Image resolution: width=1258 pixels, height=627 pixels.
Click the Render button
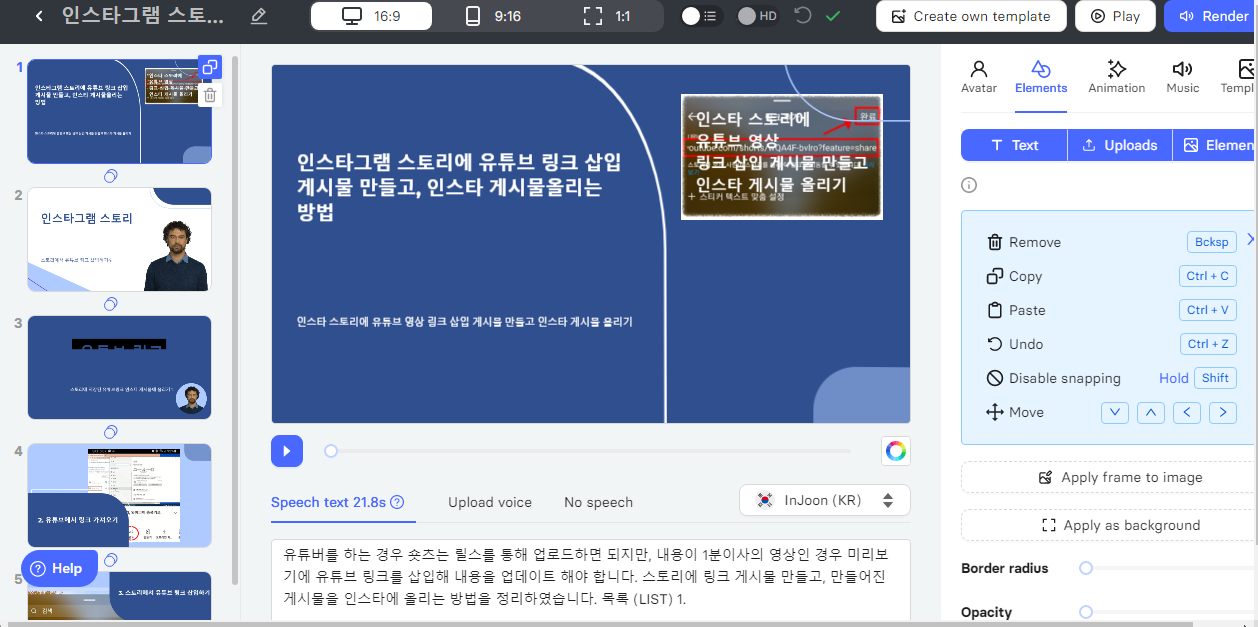coord(1212,16)
